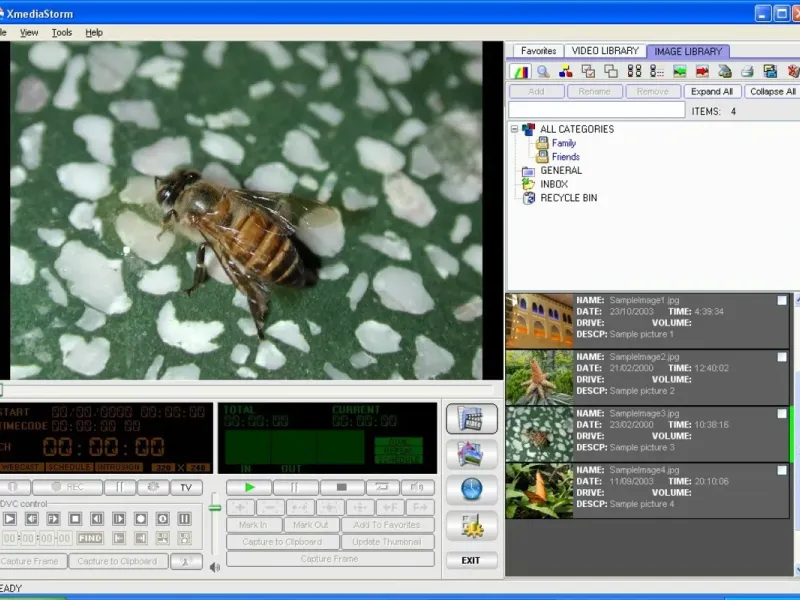Click the printer icon in library toolbar
Image resolution: width=800 pixels, height=600 pixels.
pyautogui.click(x=747, y=71)
